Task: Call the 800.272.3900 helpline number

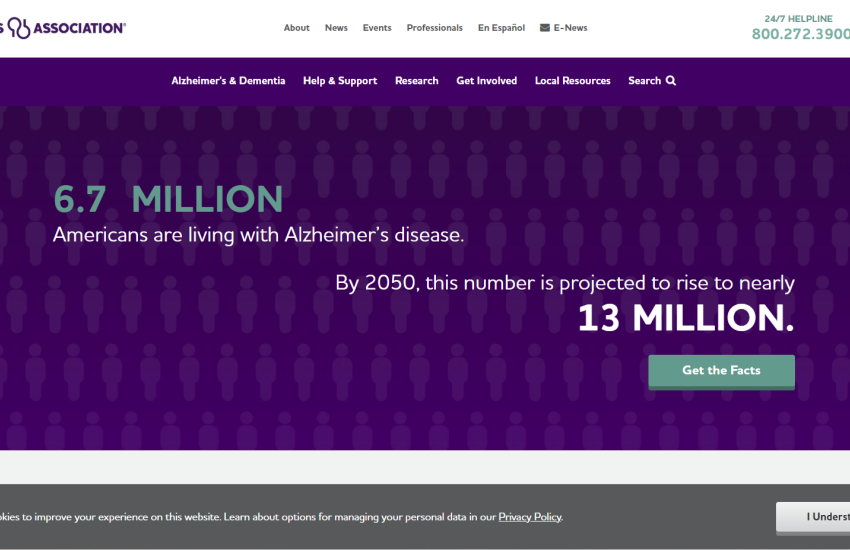Action: point(801,34)
